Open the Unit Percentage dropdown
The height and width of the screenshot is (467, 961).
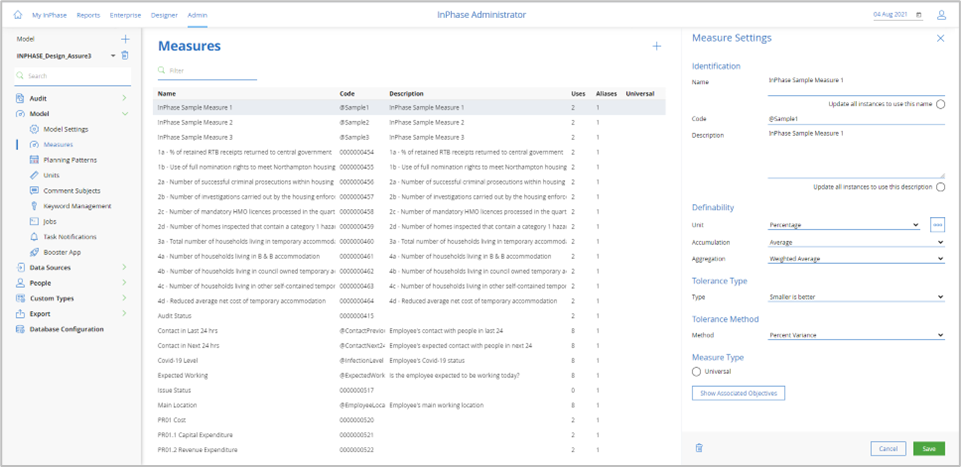(x=844, y=225)
